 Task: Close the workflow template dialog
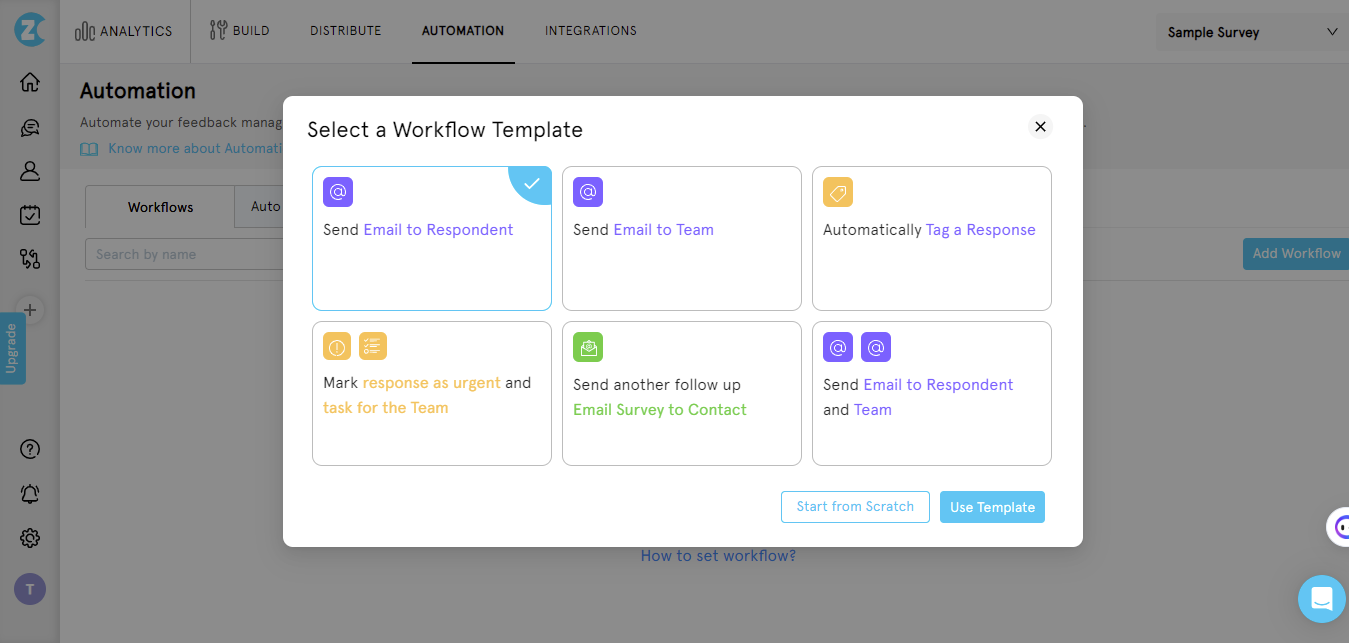1040,127
